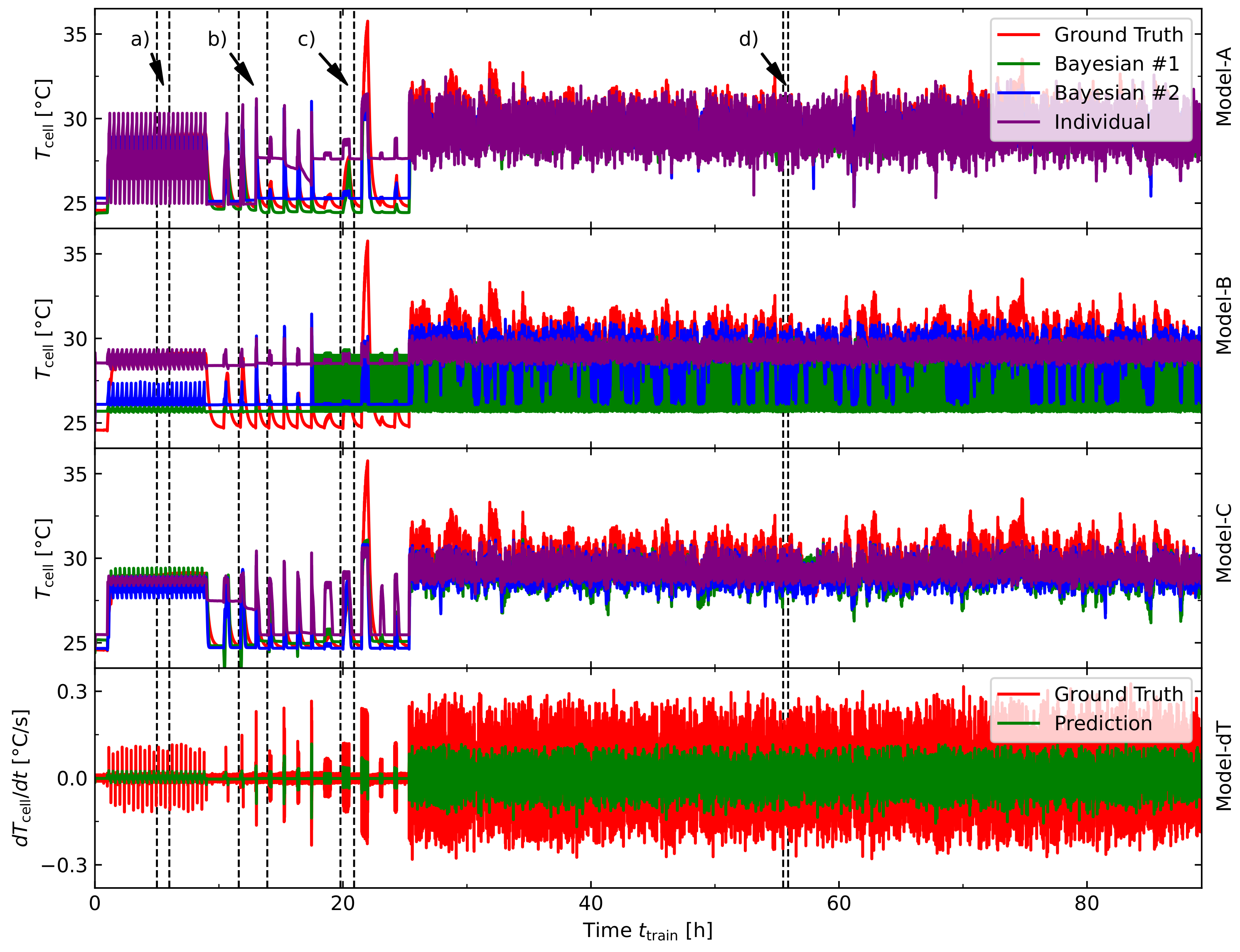Click the Model-C side label

(1223, 542)
